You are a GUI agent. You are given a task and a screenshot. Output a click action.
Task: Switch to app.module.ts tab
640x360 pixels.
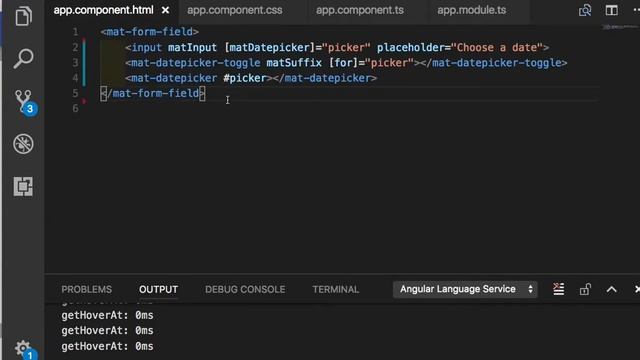click(x=471, y=10)
